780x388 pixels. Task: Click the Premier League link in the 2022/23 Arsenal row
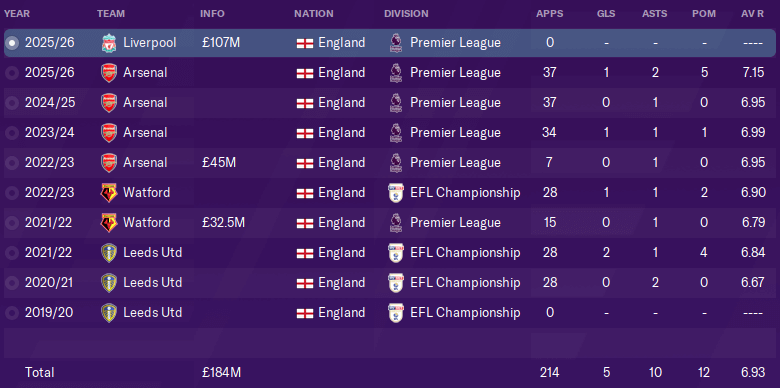tap(455, 163)
